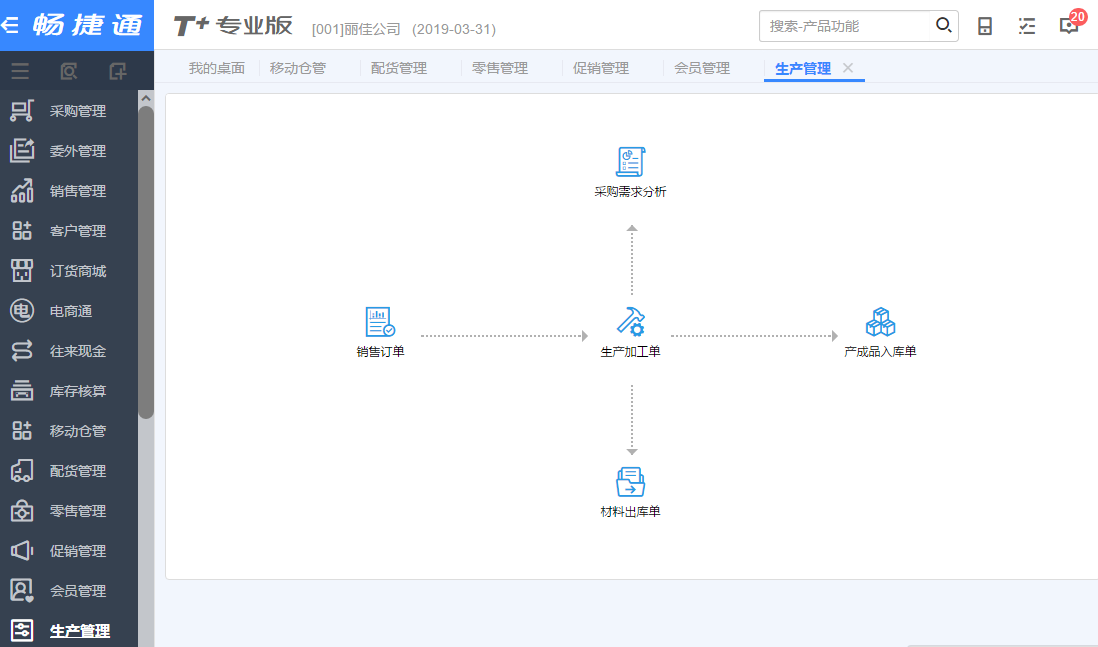Viewport: 1098px width, 647px height.
Task: Open 采购管理 menu label
Action: coord(78,111)
